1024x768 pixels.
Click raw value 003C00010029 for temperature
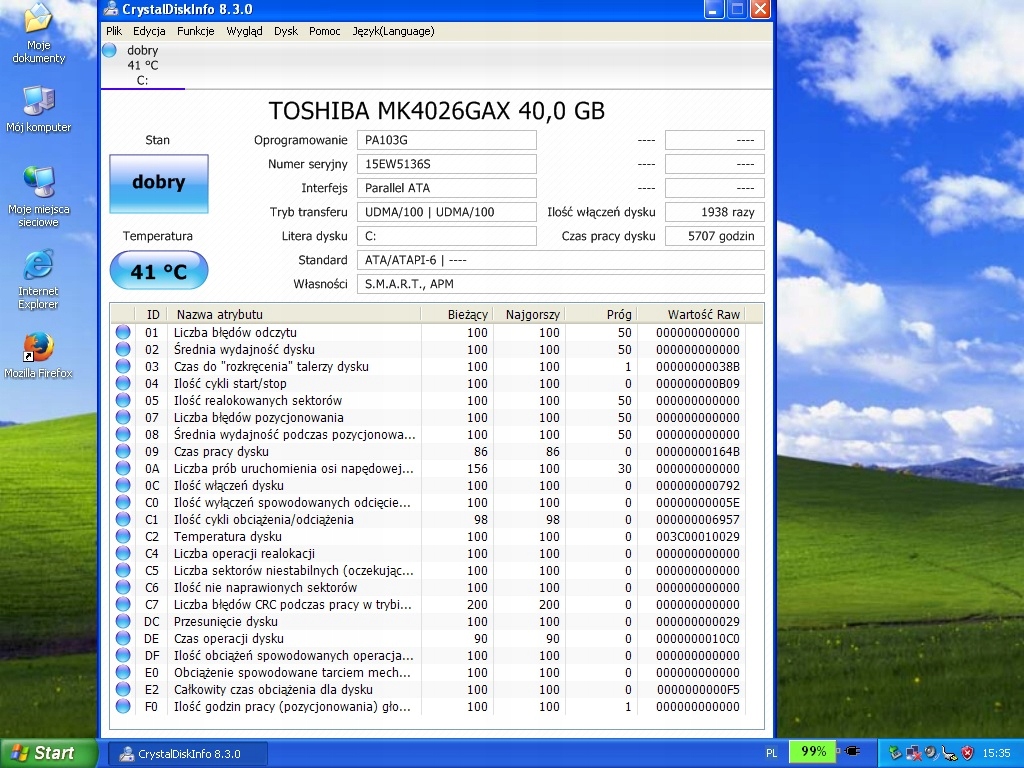click(x=697, y=536)
